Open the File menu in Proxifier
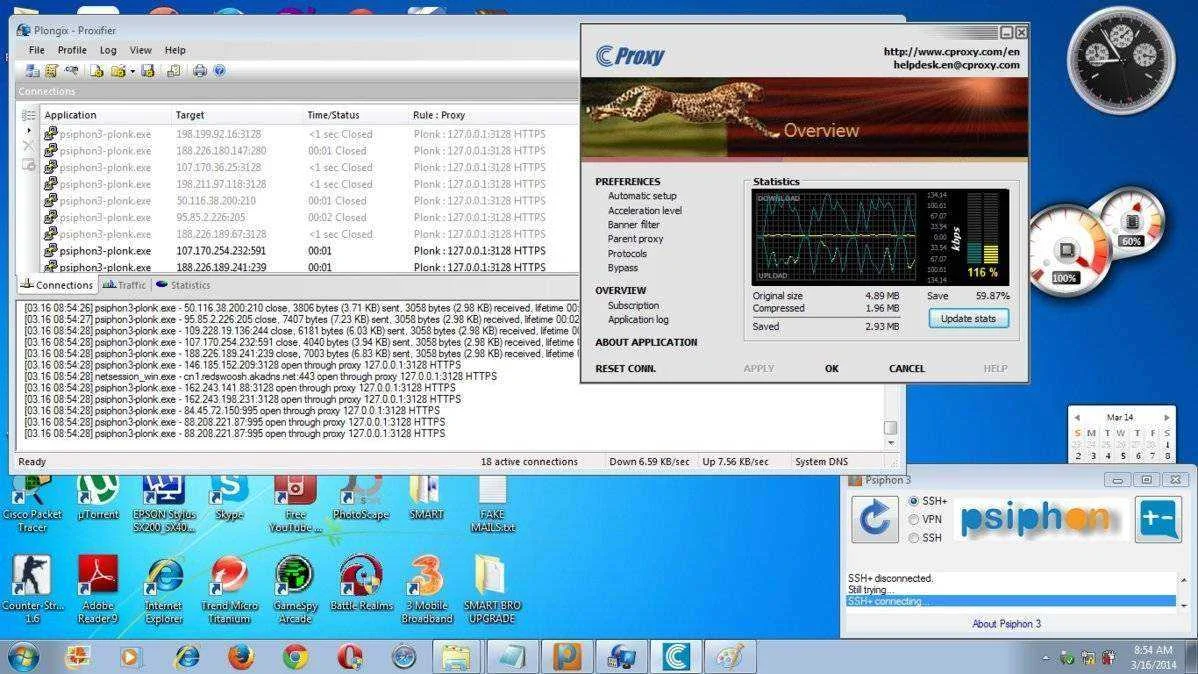The image size is (1198, 674). [37, 50]
